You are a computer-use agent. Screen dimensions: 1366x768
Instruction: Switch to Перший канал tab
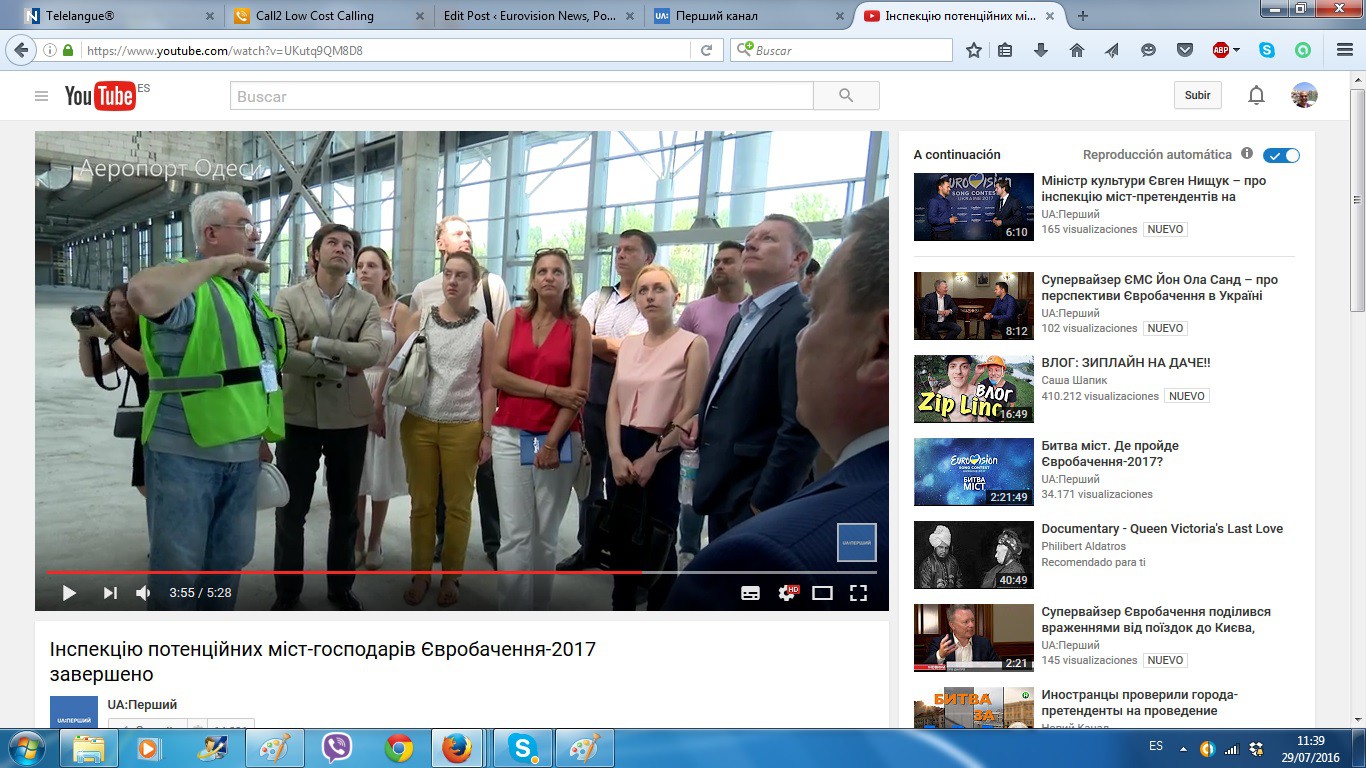750,16
